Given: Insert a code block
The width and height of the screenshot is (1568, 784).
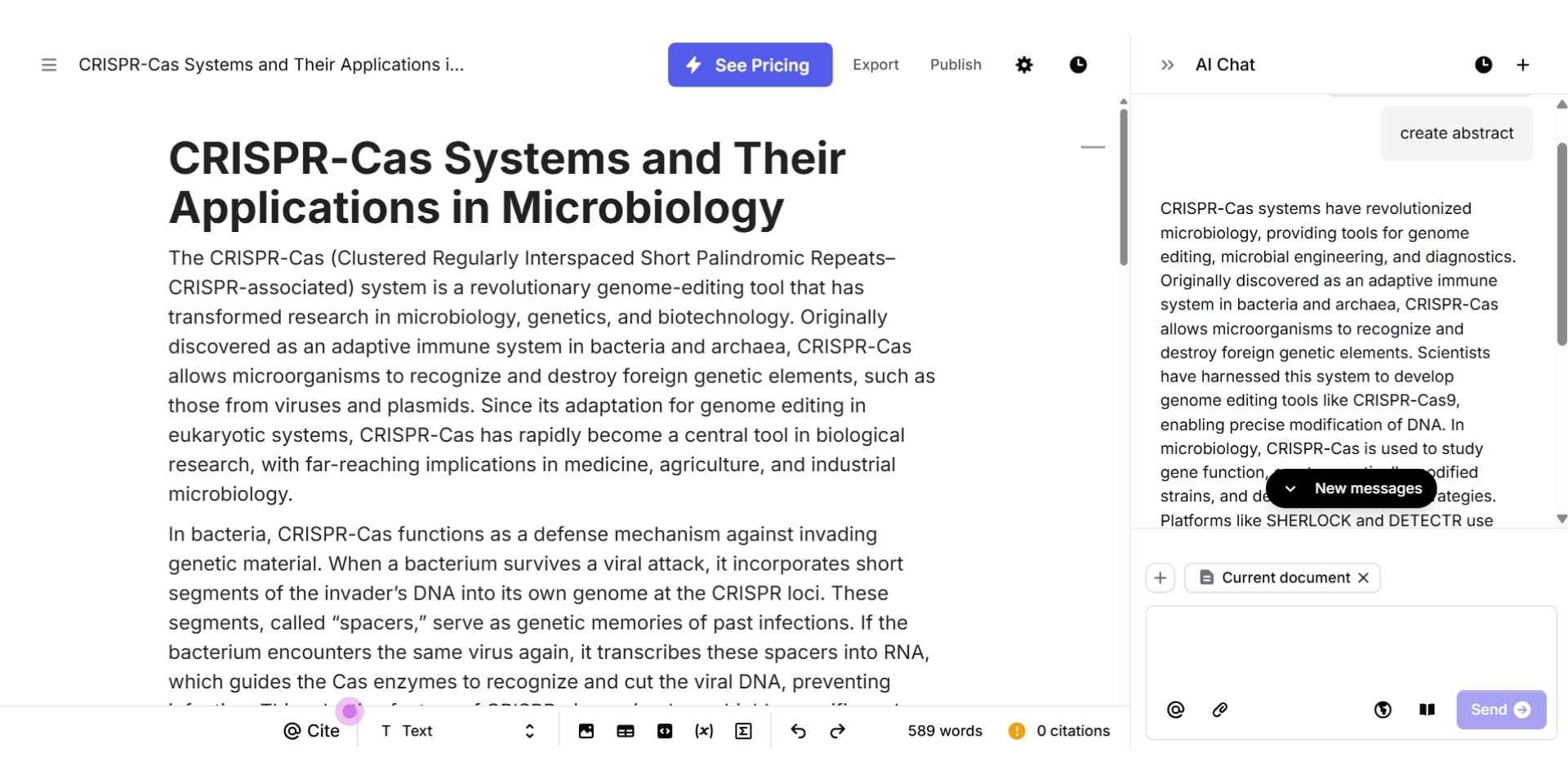Looking at the screenshot, I should [665, 731].
